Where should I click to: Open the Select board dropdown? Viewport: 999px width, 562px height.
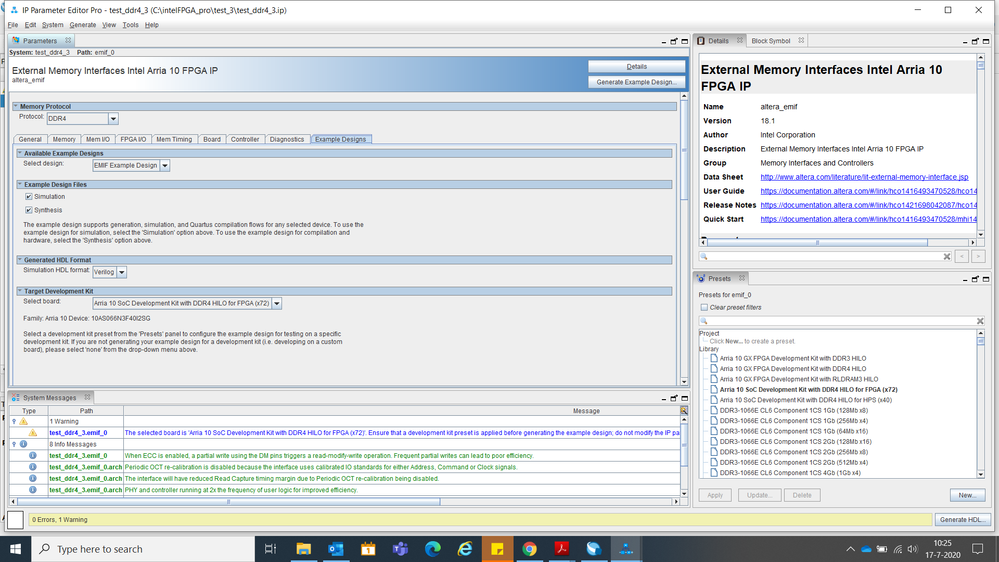277,303
